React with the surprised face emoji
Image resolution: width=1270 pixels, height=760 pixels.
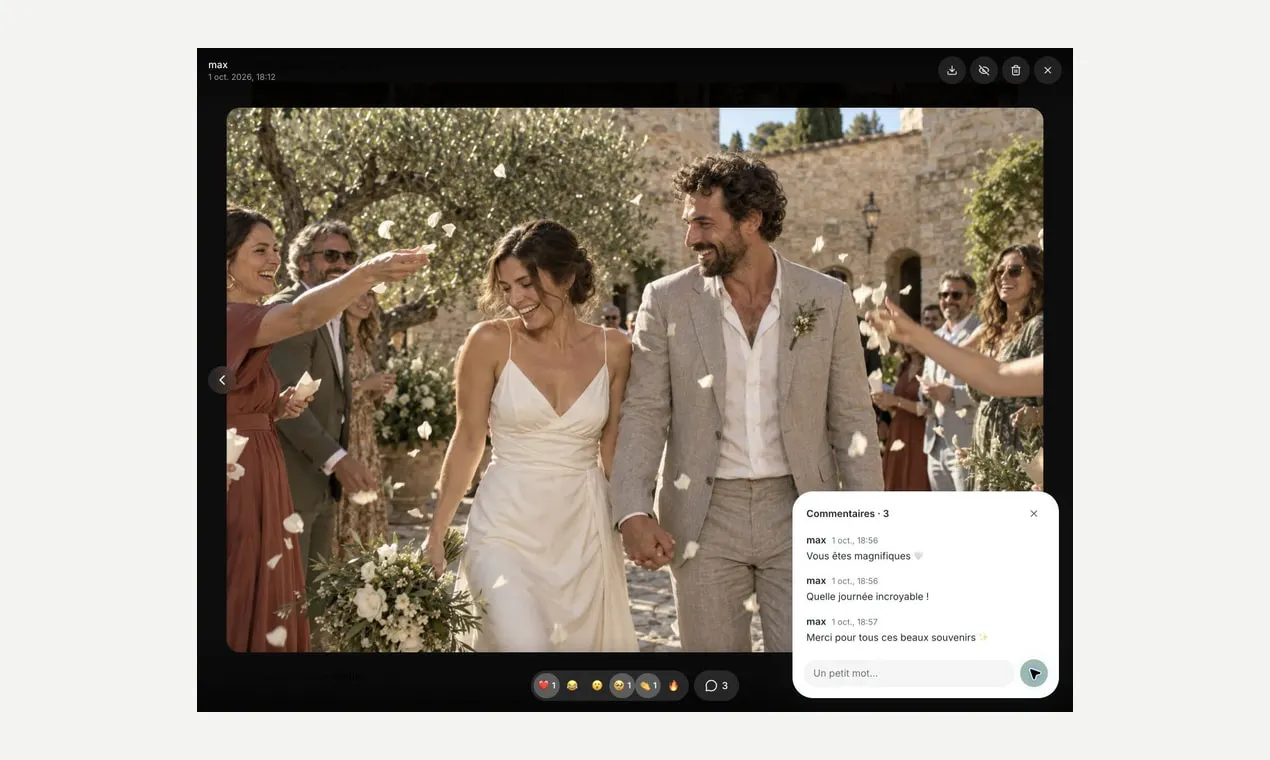pyautogui.click(x=597, y=686)
